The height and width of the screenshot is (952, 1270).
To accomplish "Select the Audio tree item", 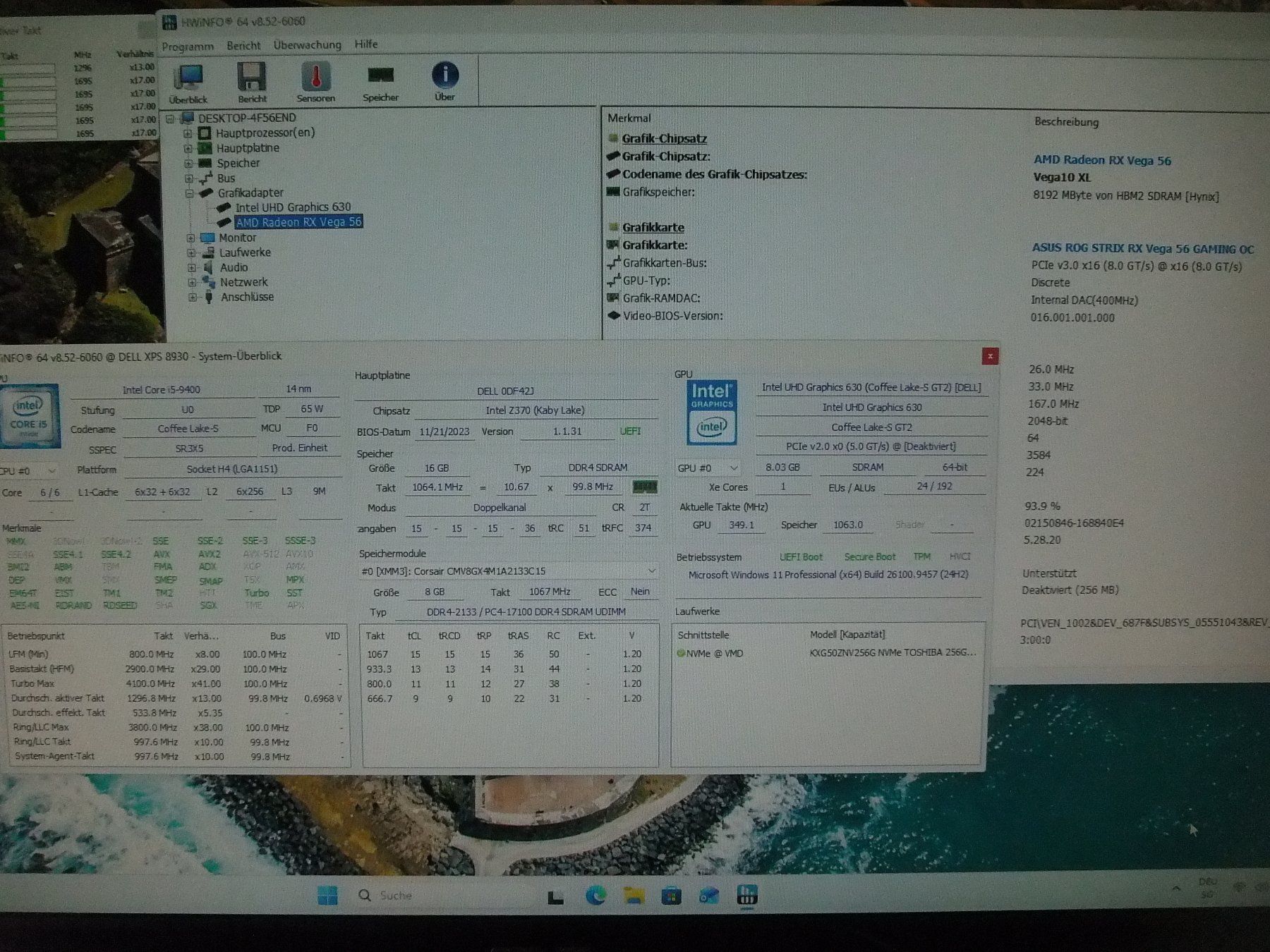I will click(234, 267).
